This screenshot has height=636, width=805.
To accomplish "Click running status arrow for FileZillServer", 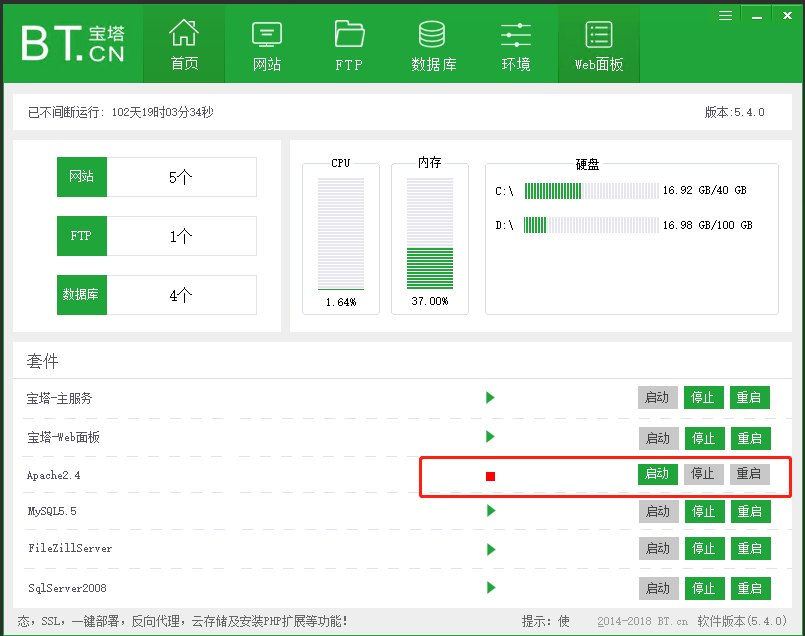I will coord(491,549).
